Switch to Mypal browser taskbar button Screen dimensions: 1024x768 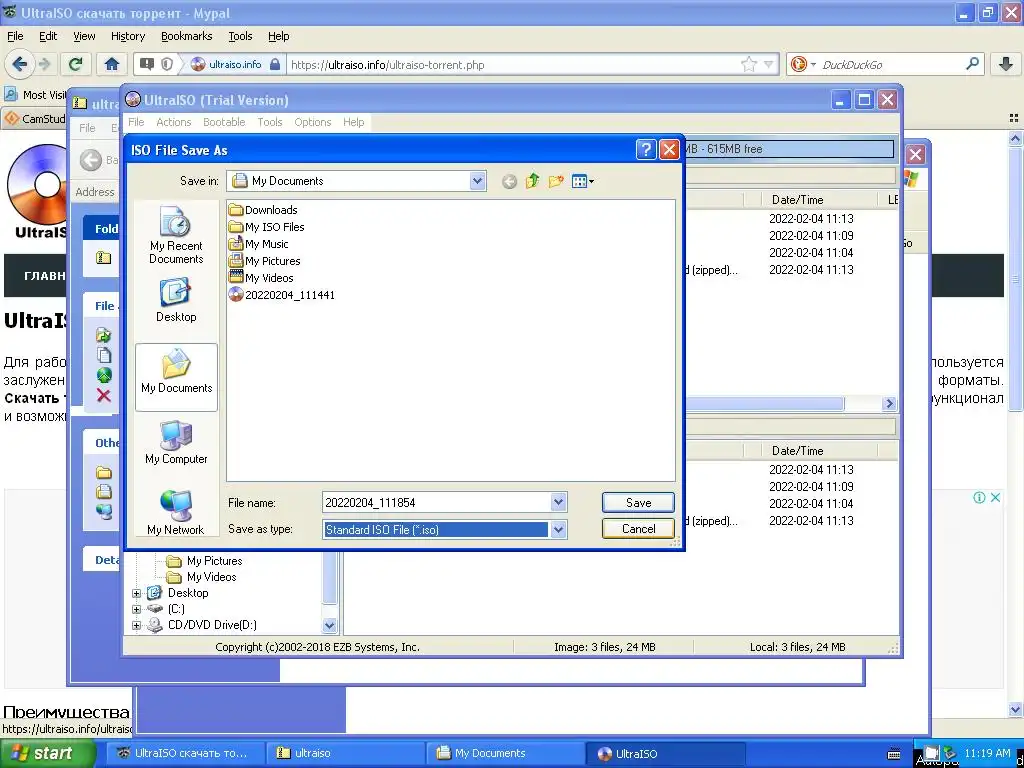(x=185, y=753)
